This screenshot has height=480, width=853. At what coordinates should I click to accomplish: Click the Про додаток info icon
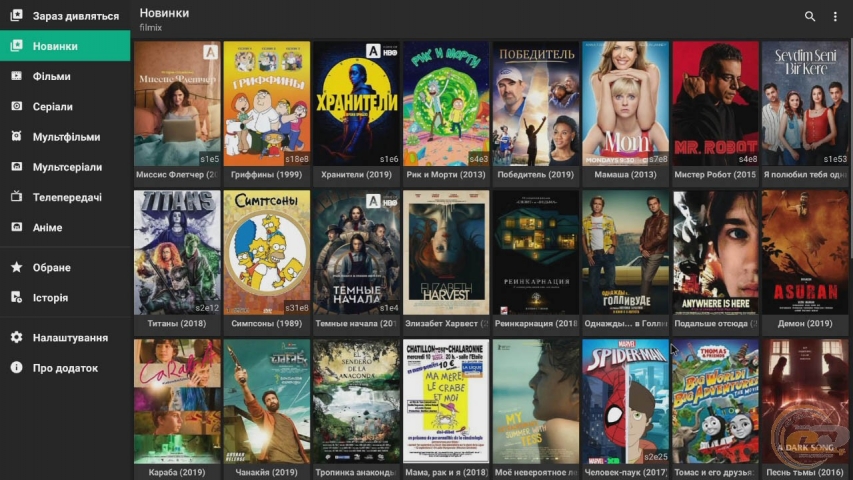pyautogui.click(x=16, y=367)
